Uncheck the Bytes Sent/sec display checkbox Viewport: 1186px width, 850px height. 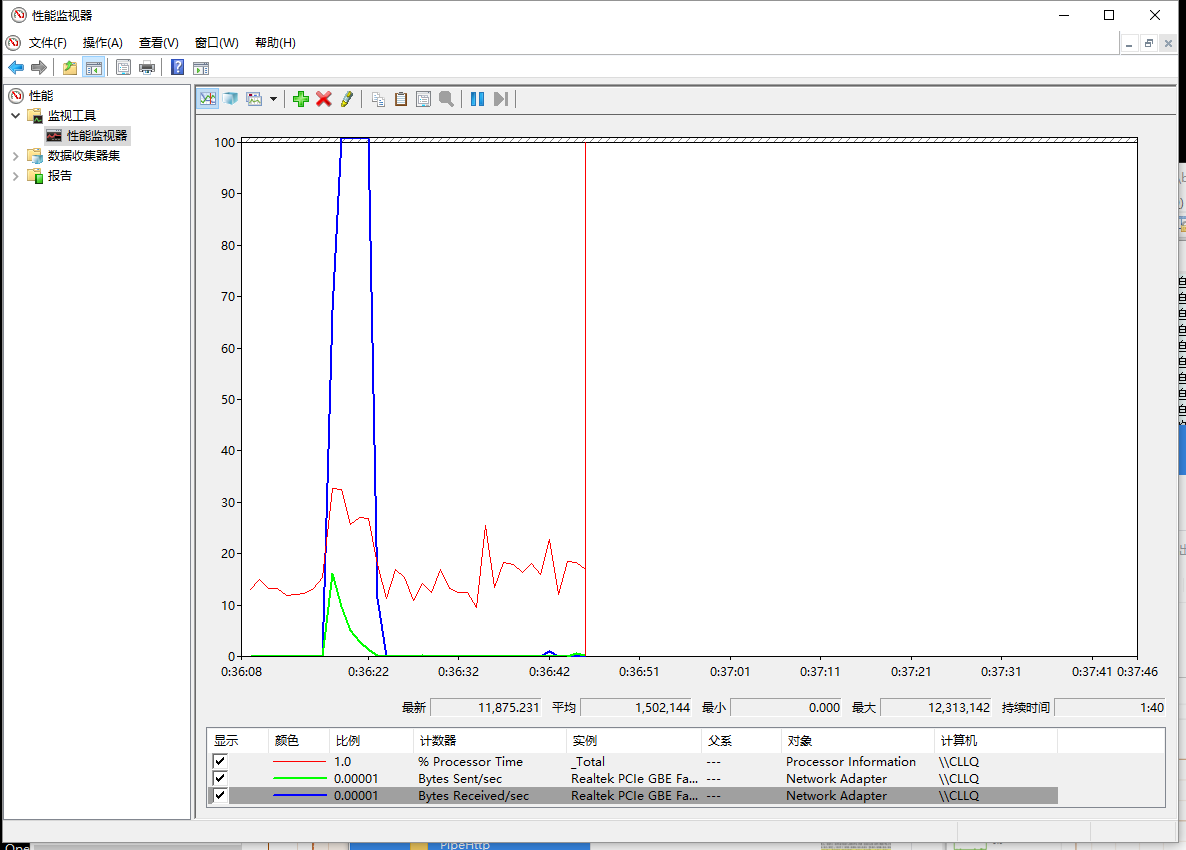[x=220, y=779]
